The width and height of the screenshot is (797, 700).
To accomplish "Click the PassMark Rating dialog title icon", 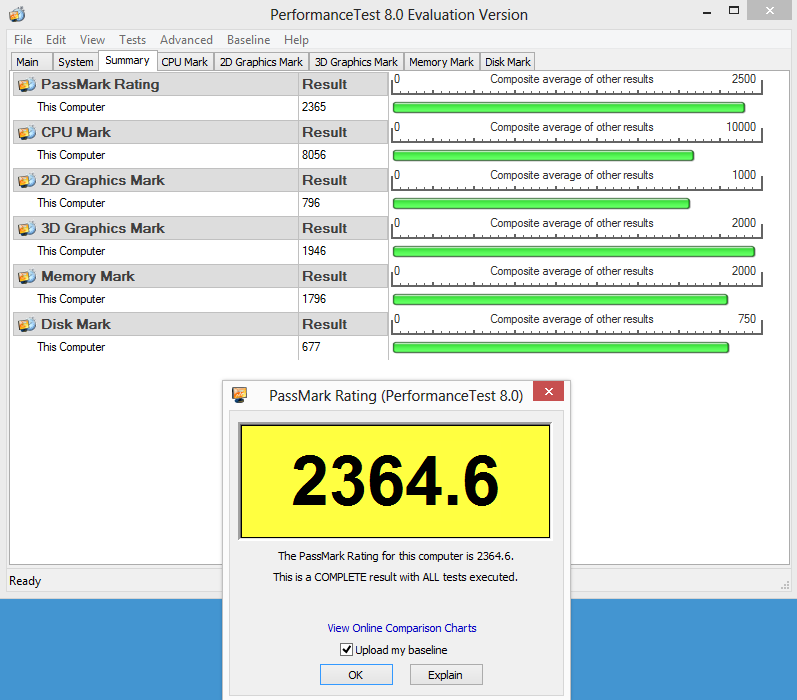I will 239,395.
